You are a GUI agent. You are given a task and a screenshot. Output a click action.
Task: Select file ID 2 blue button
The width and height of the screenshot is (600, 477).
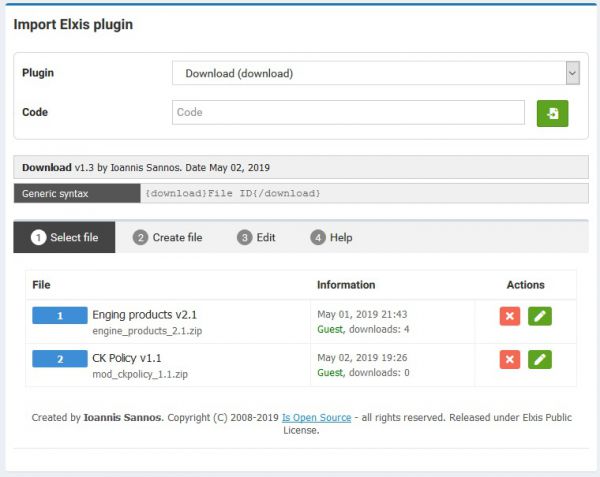point(60,359)
